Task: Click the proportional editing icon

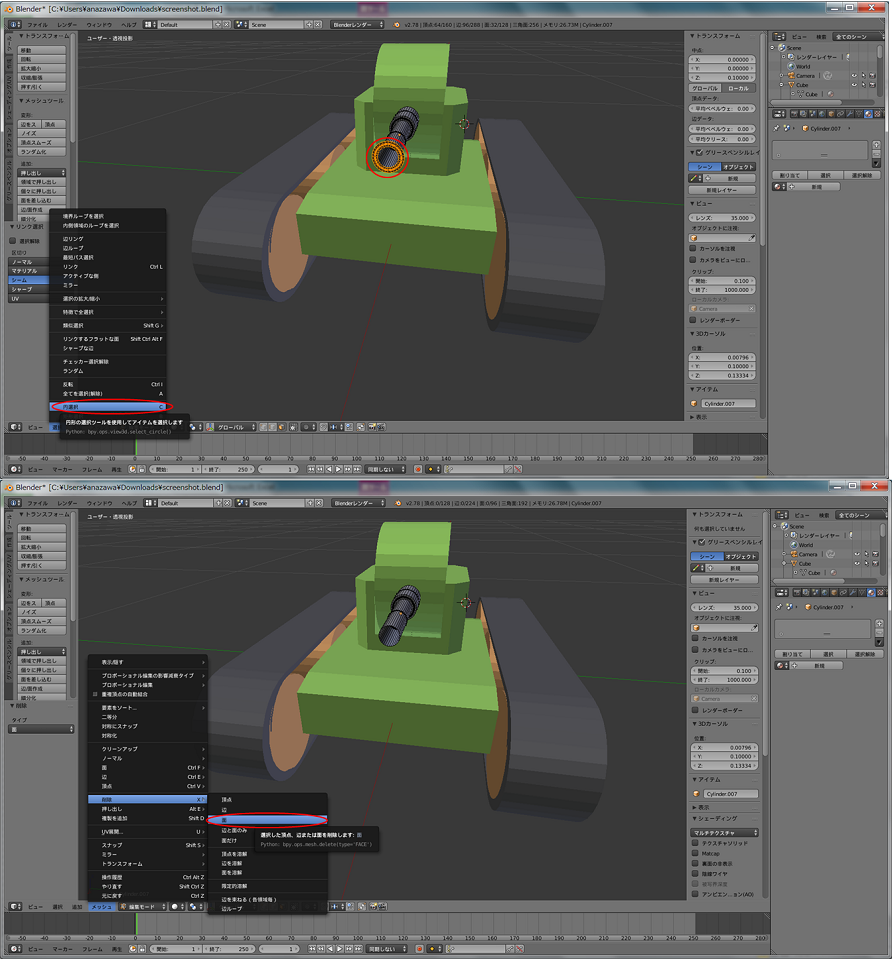Action: point(305,427)
